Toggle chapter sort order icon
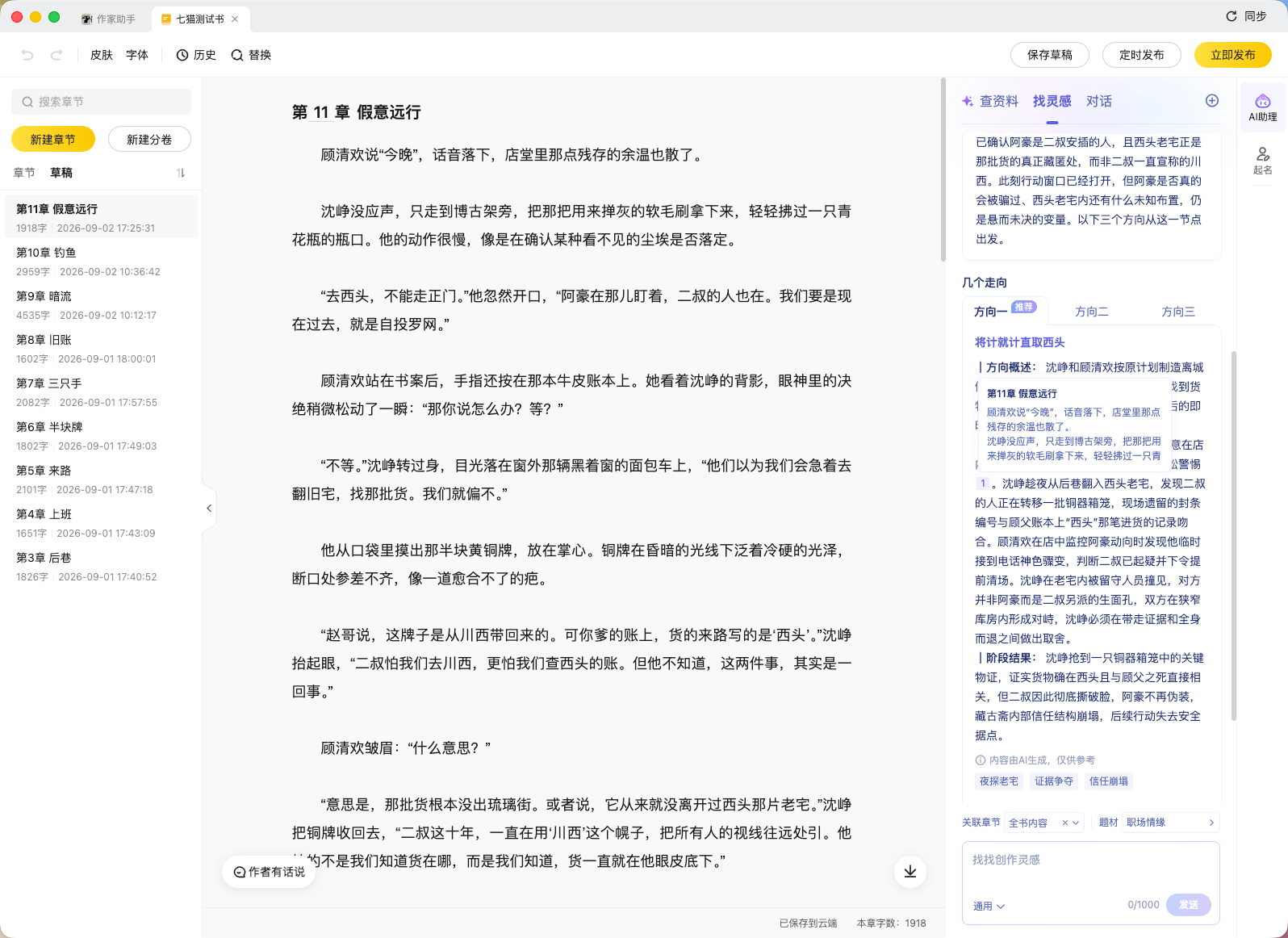The width and height of the screenshot is (1288, 938). 181,173
